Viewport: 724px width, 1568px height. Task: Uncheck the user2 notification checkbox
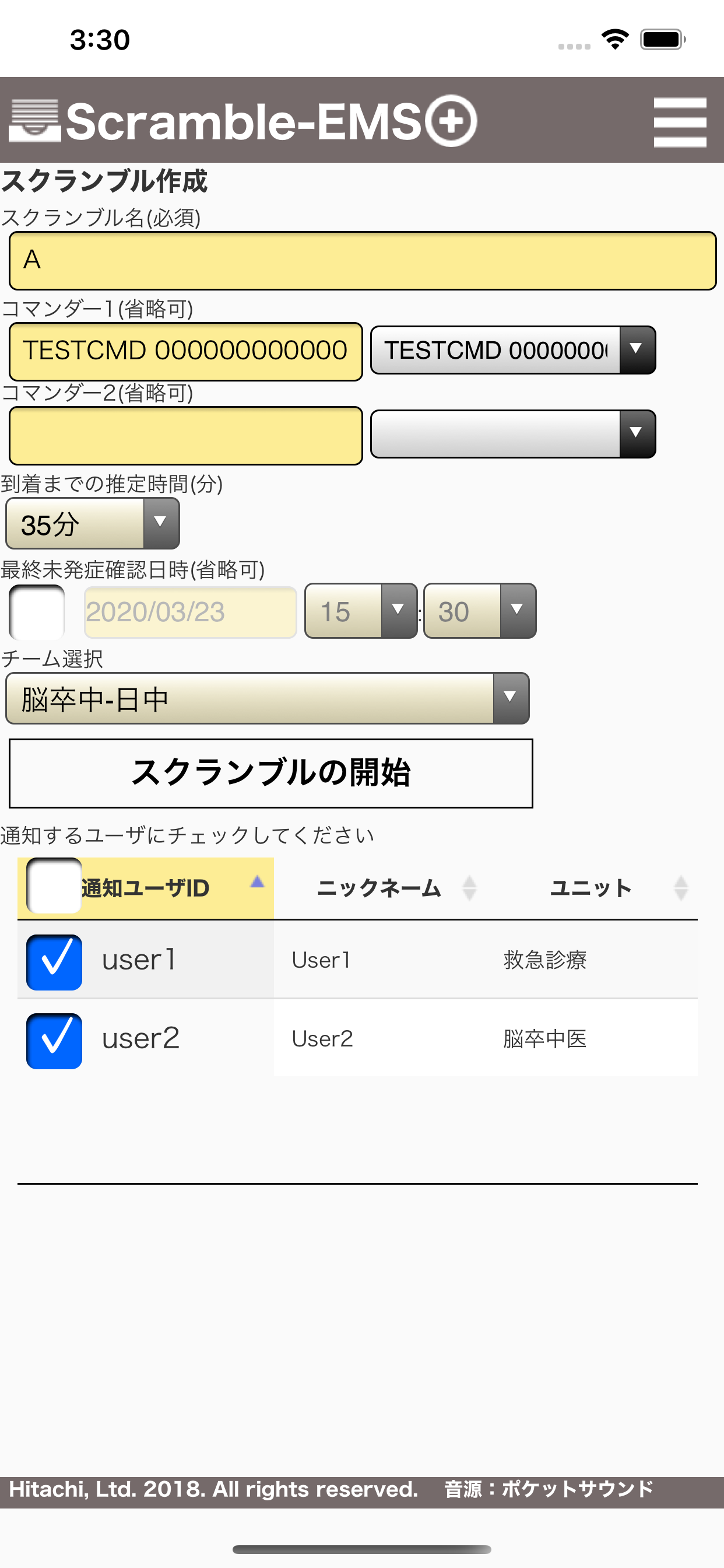click(x=54, y=1041)
